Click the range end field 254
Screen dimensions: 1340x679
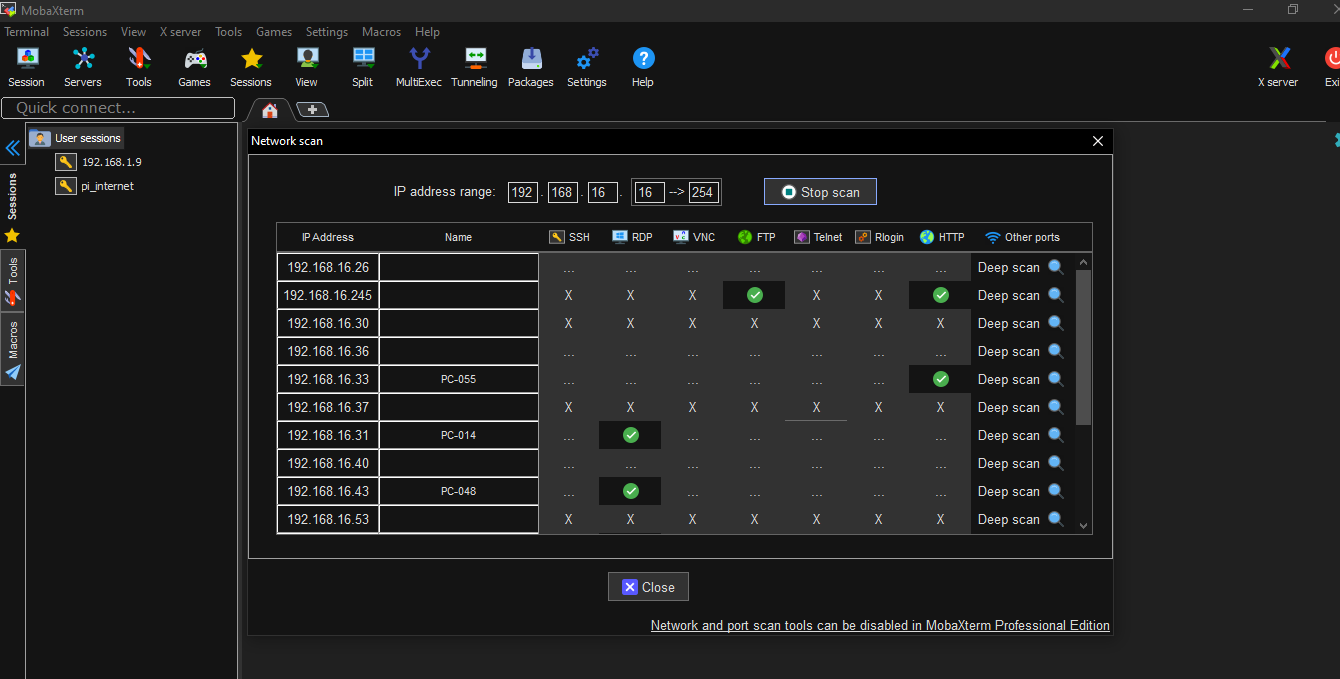703,192
